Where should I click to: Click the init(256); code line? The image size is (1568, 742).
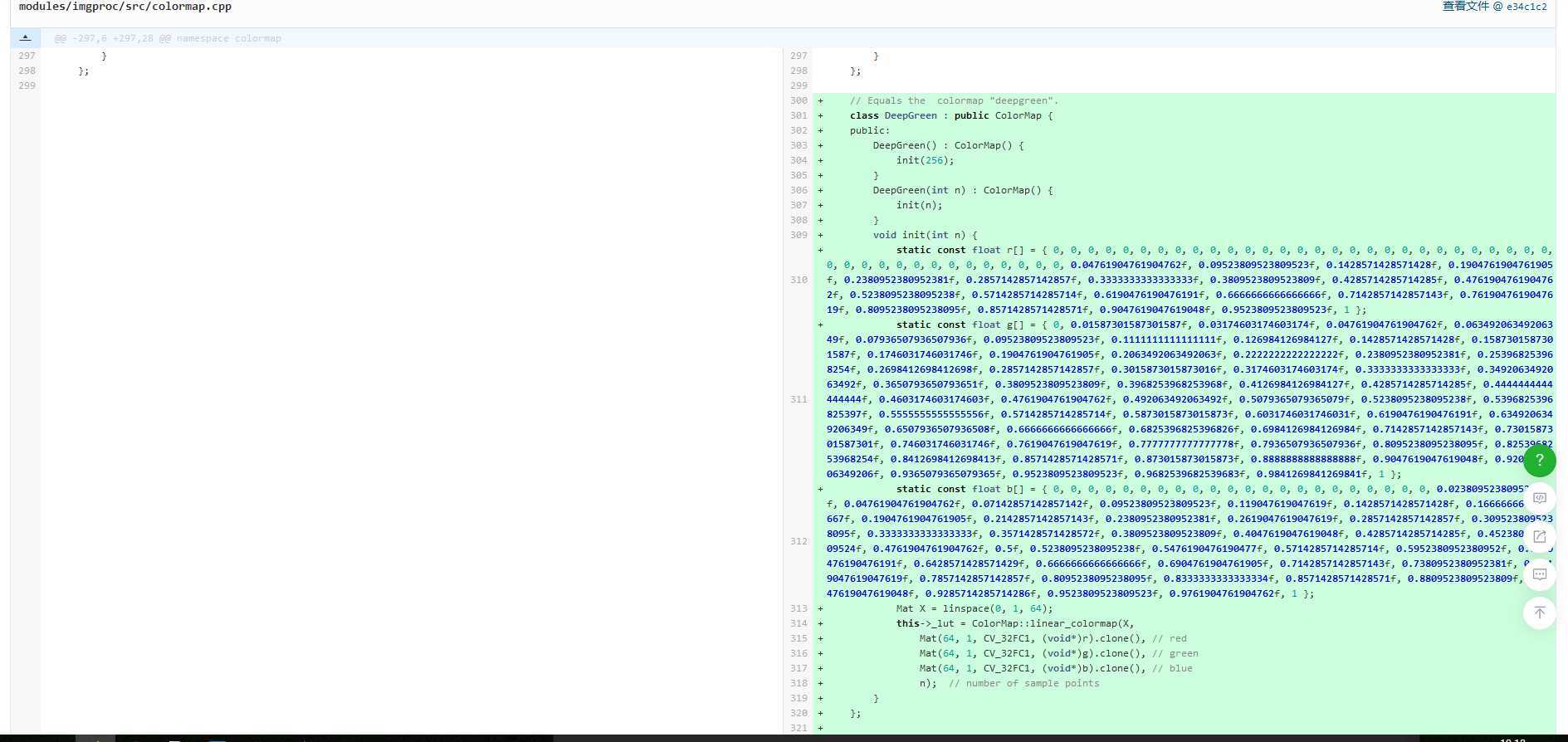pos(925,160)
